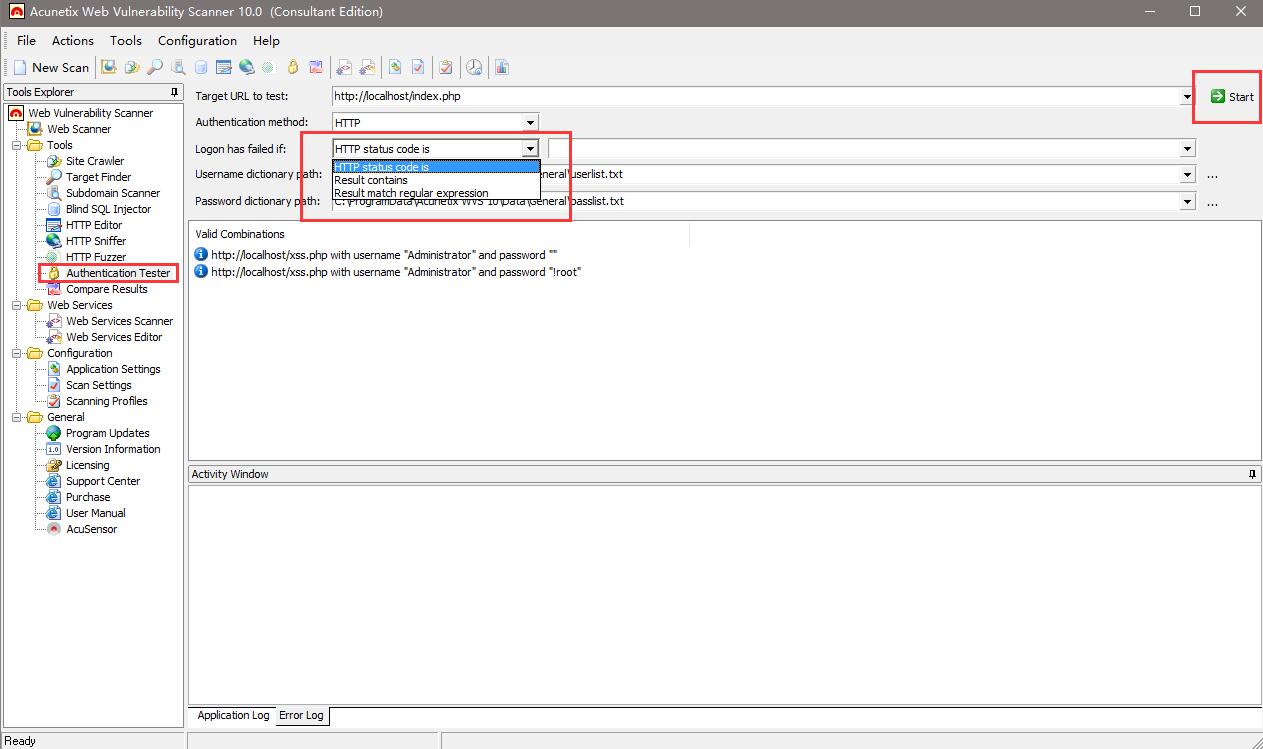Select Blind SQL Injector in tools tree
This screenshot has width=1263, height=749.
(108, 209)
